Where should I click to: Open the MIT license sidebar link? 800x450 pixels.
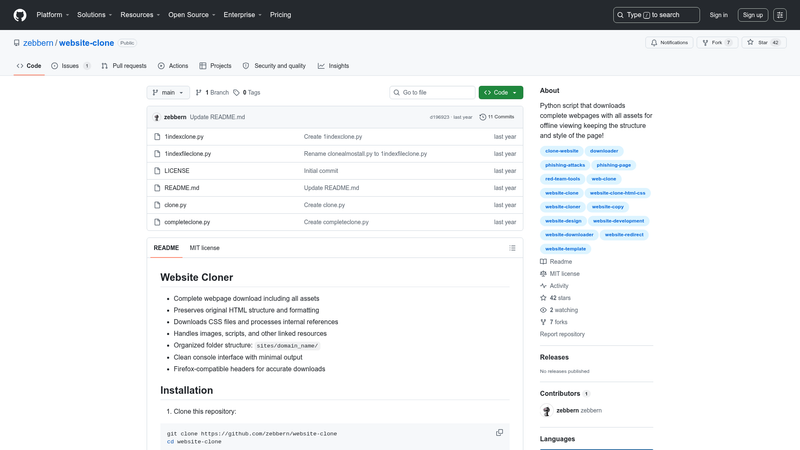pyautogui.click(x=560, y=274)
